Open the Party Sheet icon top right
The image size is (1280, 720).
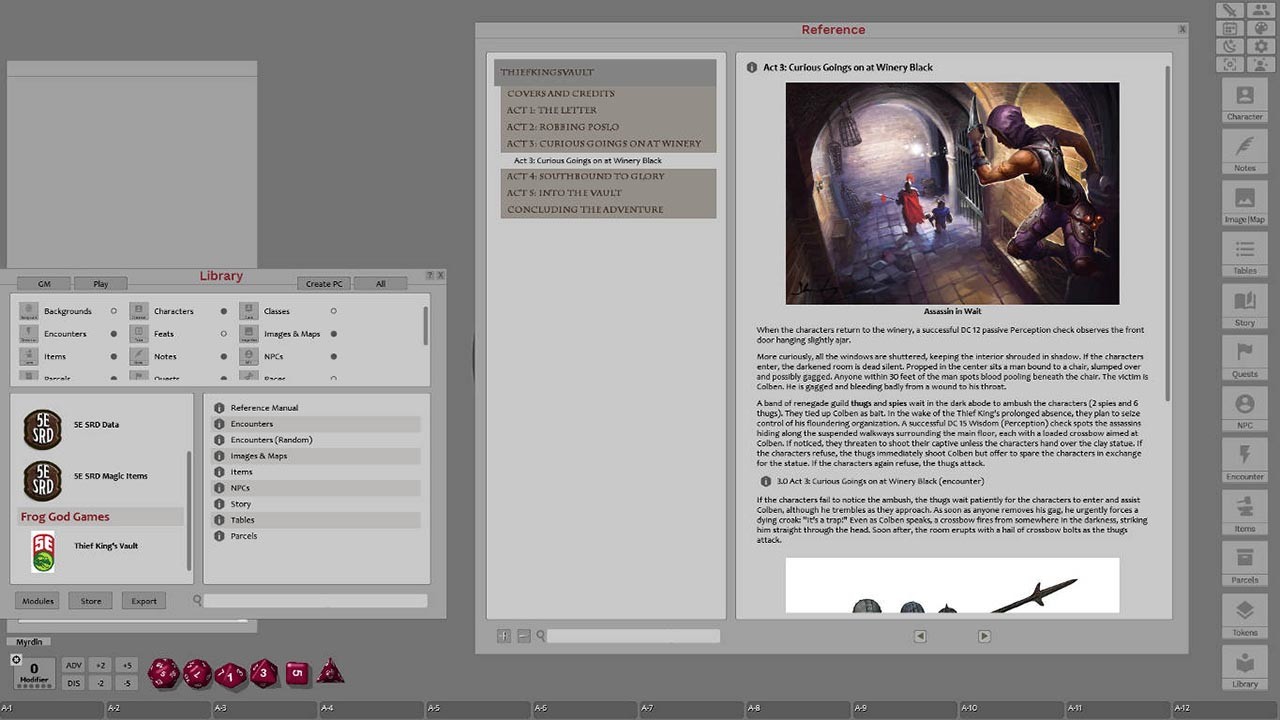coord(1261,10)
